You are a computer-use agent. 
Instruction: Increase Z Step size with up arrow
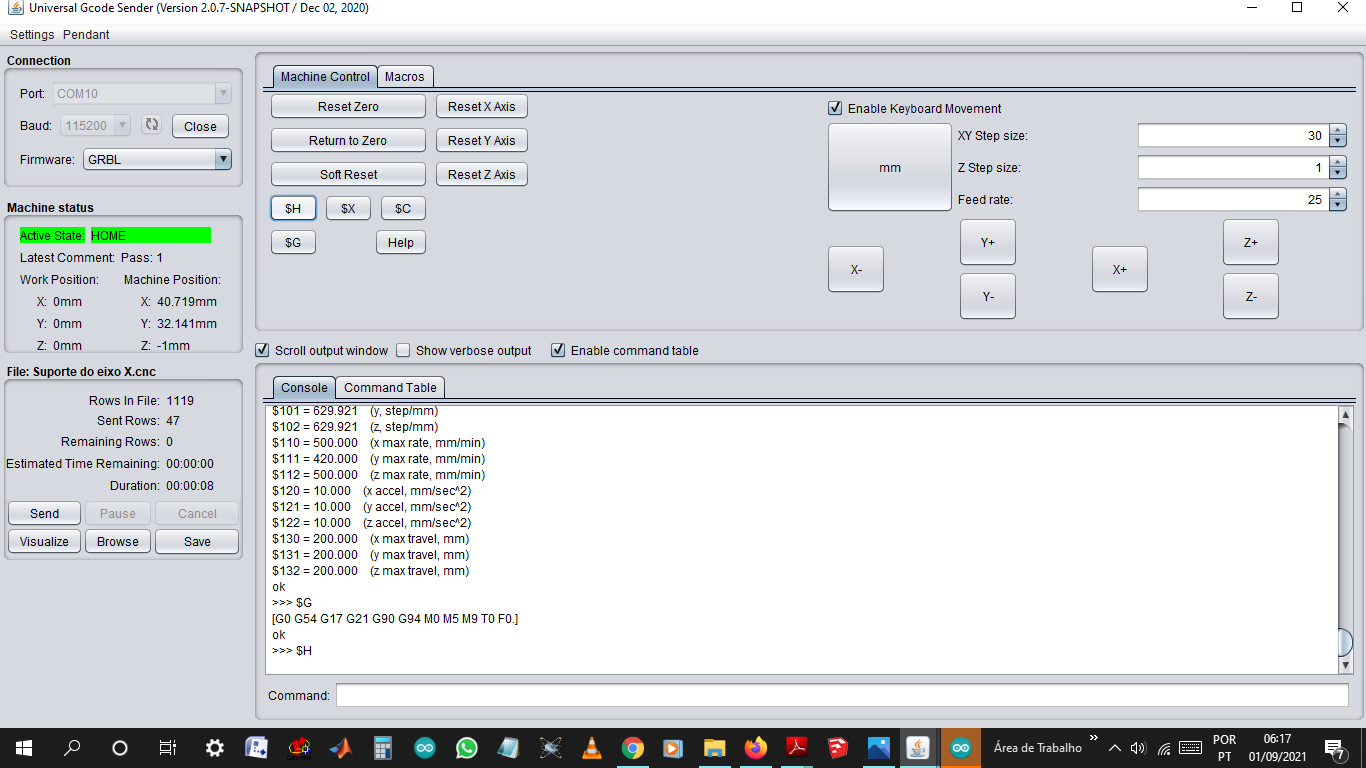[1338, 162]
